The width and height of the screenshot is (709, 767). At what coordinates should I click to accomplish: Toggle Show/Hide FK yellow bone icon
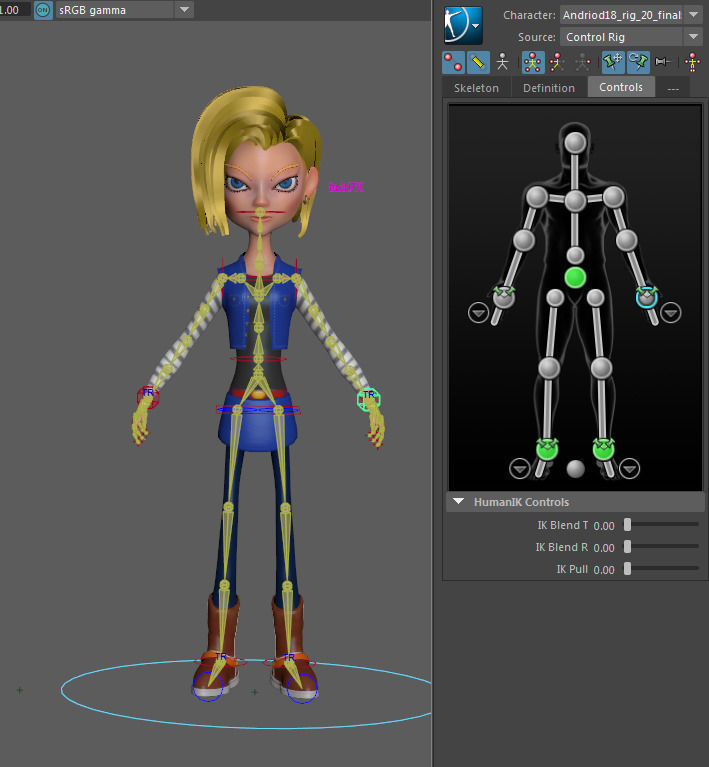pyautogui.click(x=478, y=62)
